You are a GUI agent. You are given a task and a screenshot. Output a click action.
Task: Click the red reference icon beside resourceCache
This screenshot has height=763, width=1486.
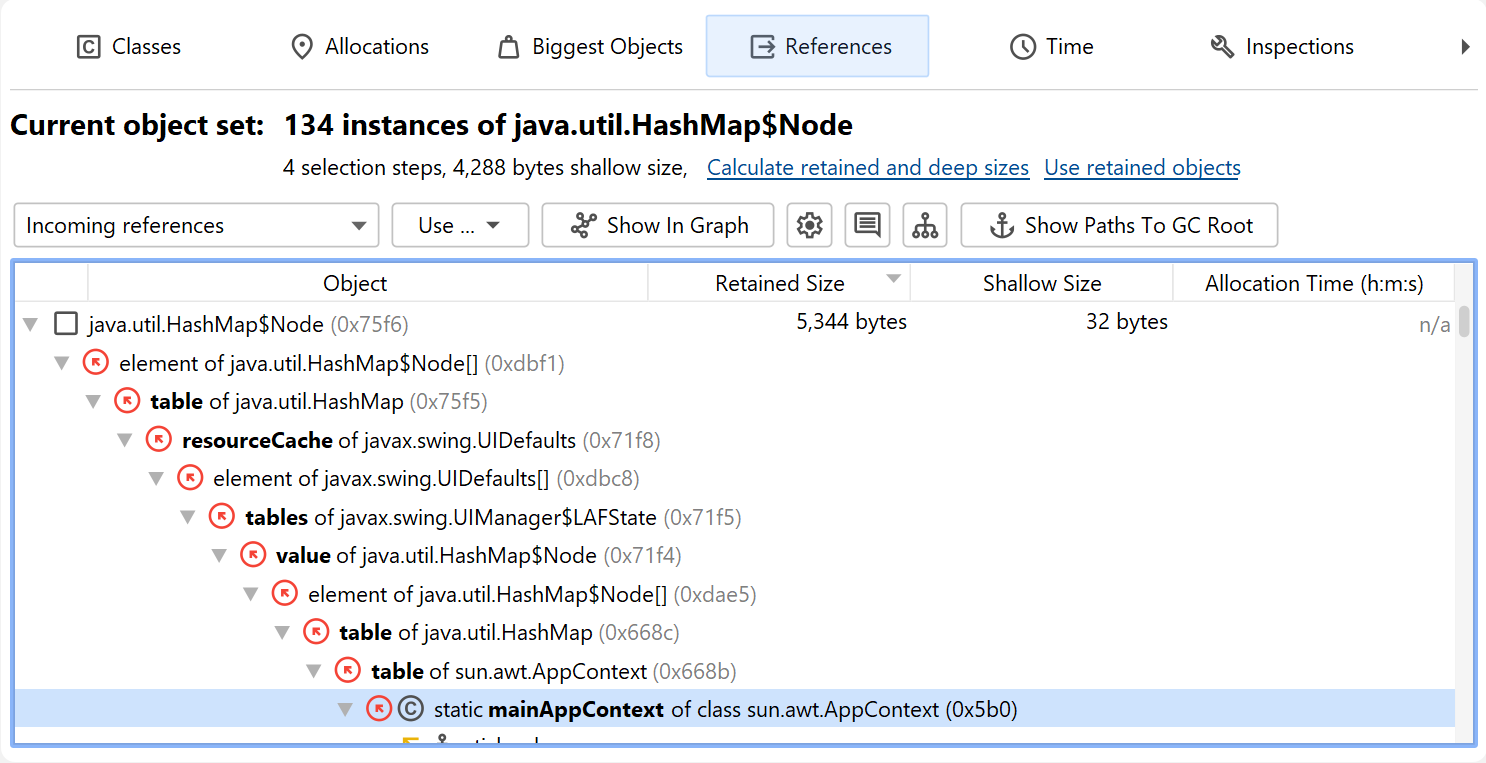point(159,440)
